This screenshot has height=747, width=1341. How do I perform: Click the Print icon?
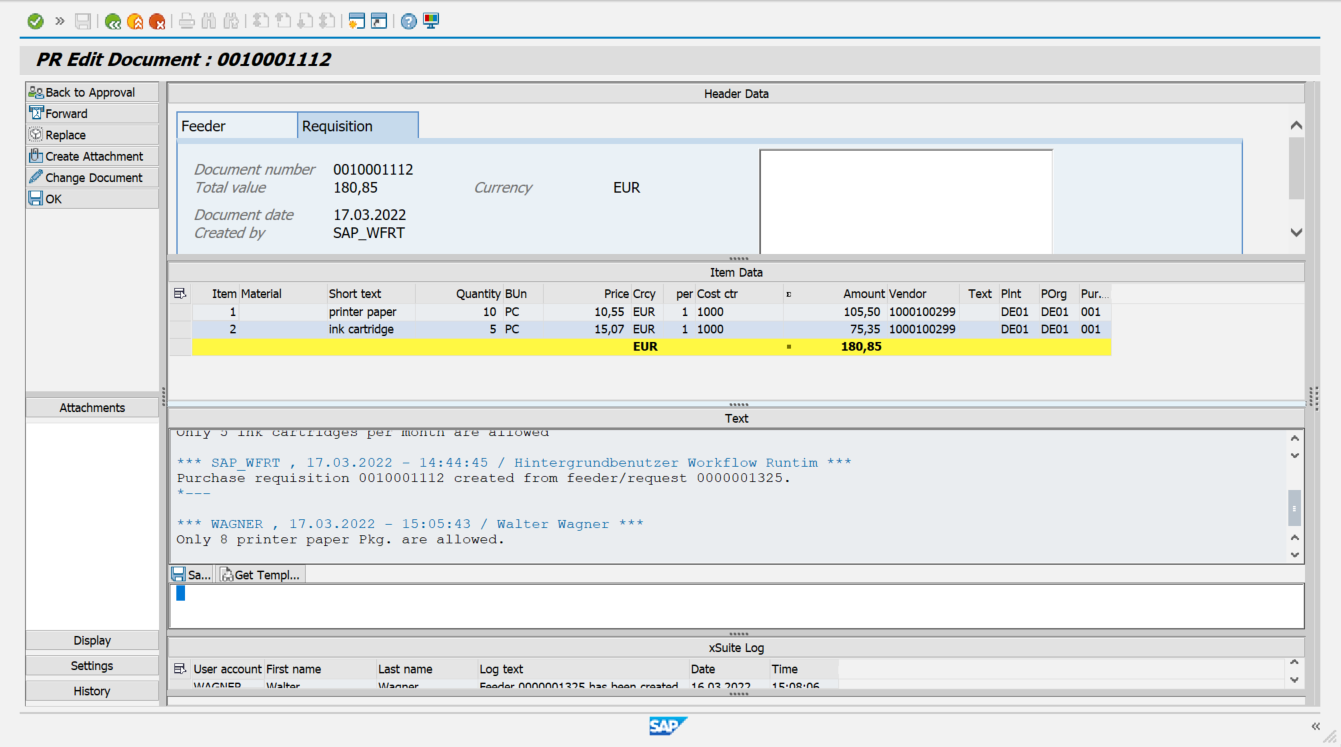(187, 21)
